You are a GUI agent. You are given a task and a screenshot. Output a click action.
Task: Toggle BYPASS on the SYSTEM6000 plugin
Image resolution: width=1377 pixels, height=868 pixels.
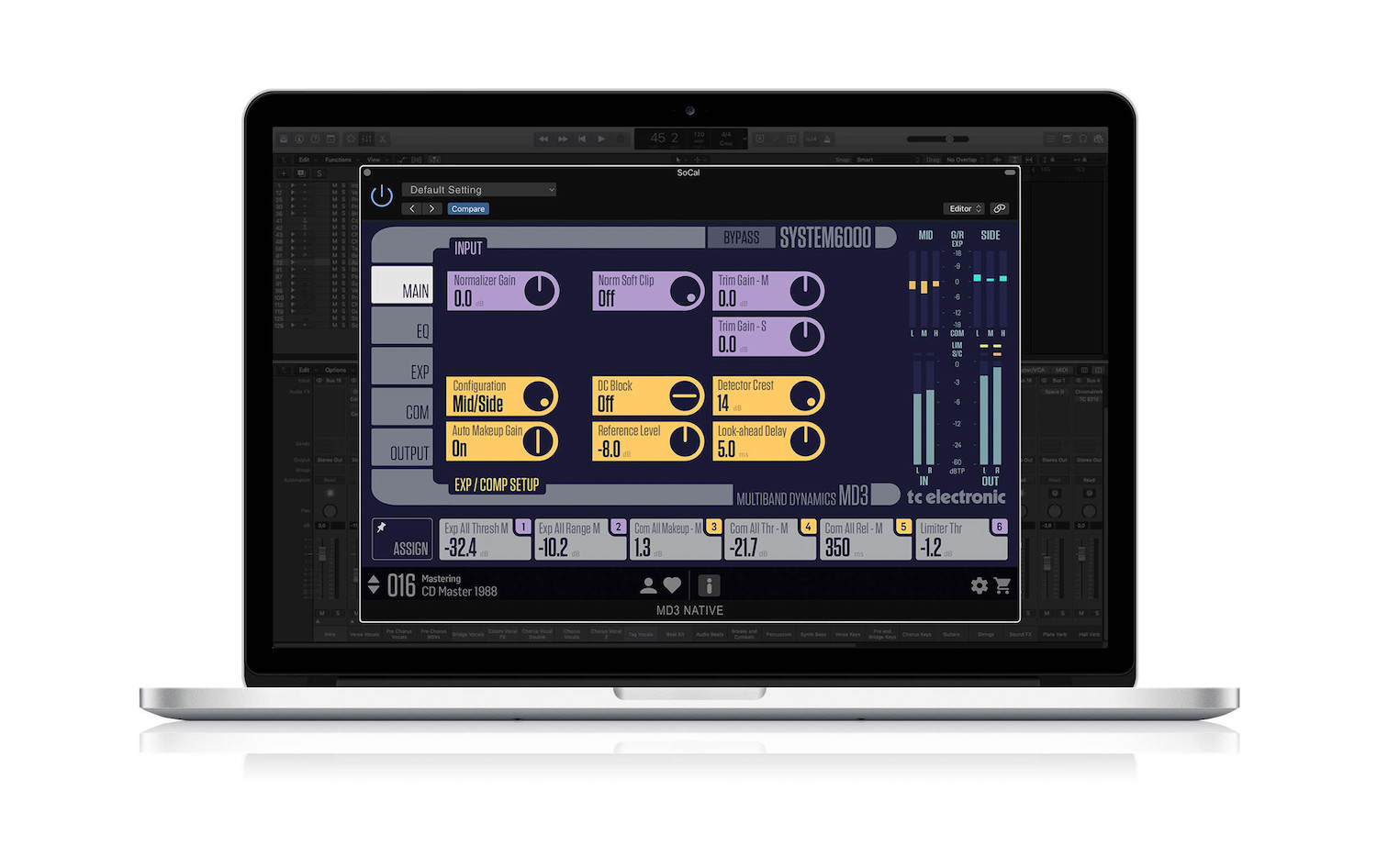(741, 237)
